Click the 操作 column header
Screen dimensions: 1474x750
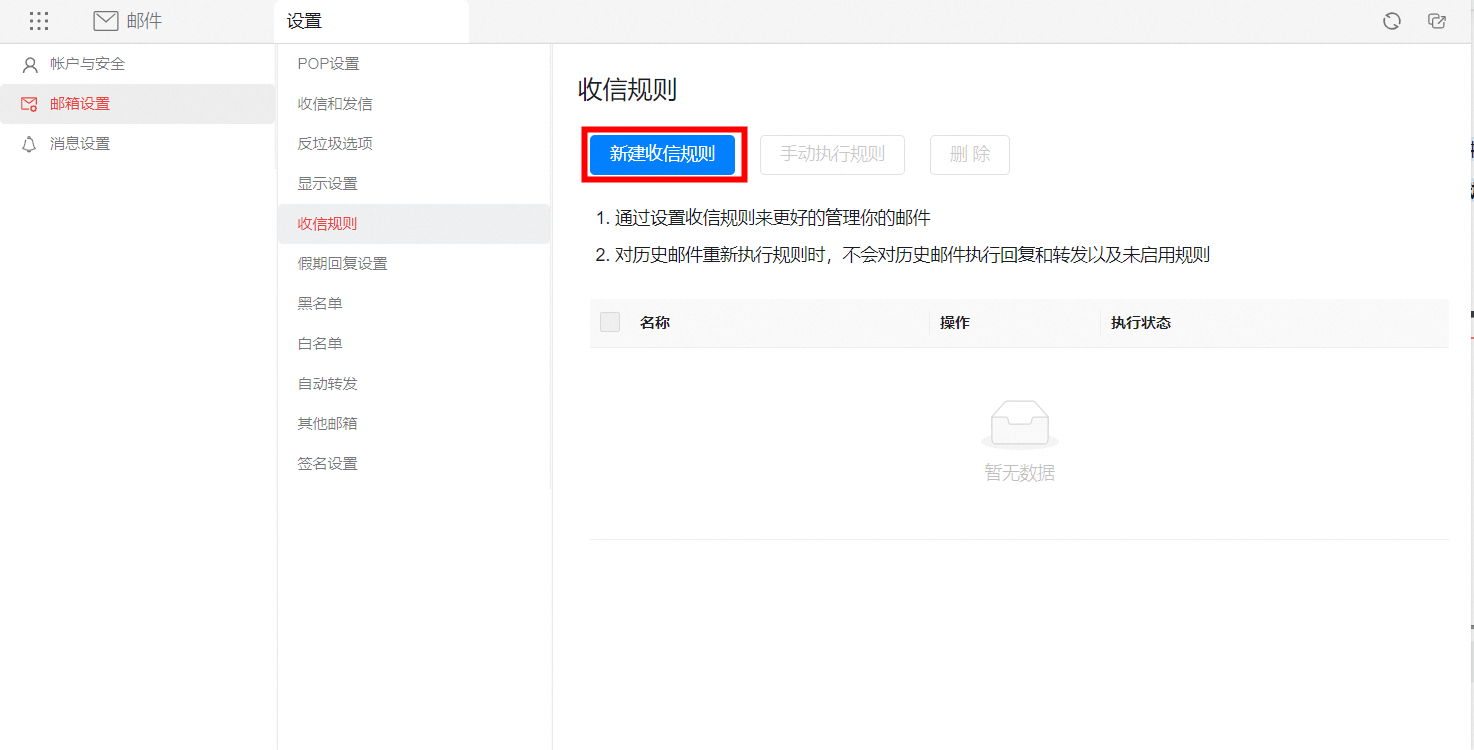point(955,323)
